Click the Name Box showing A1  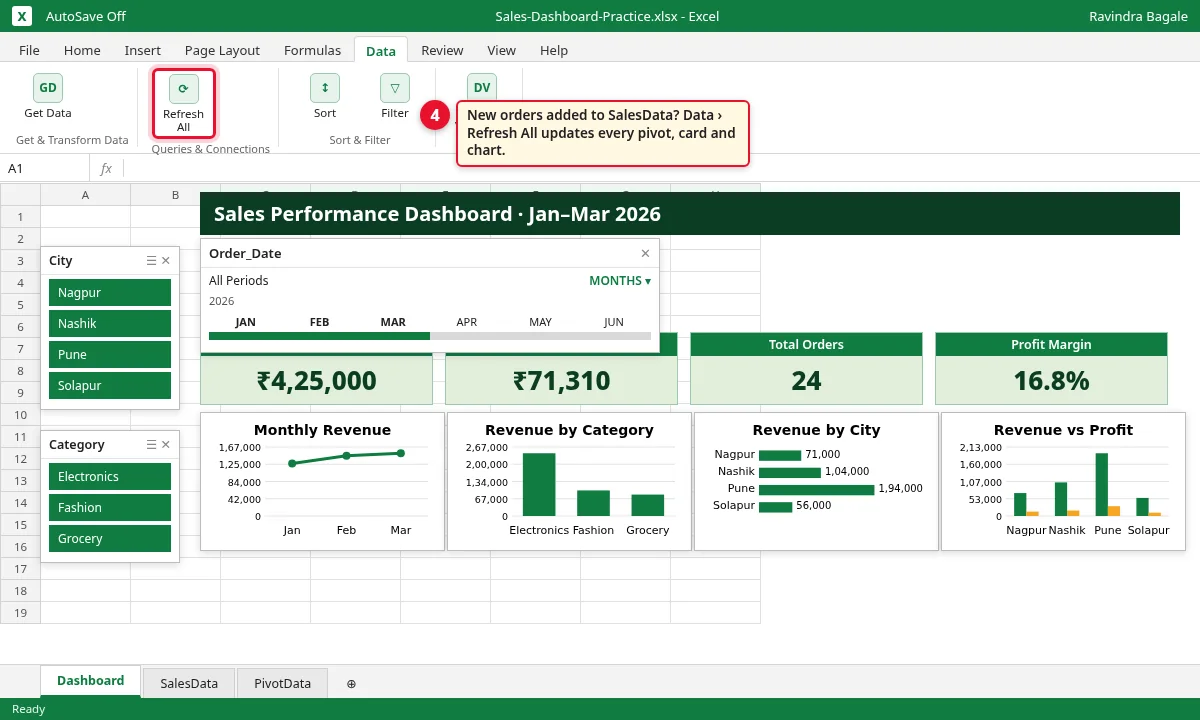pos(45,168)
